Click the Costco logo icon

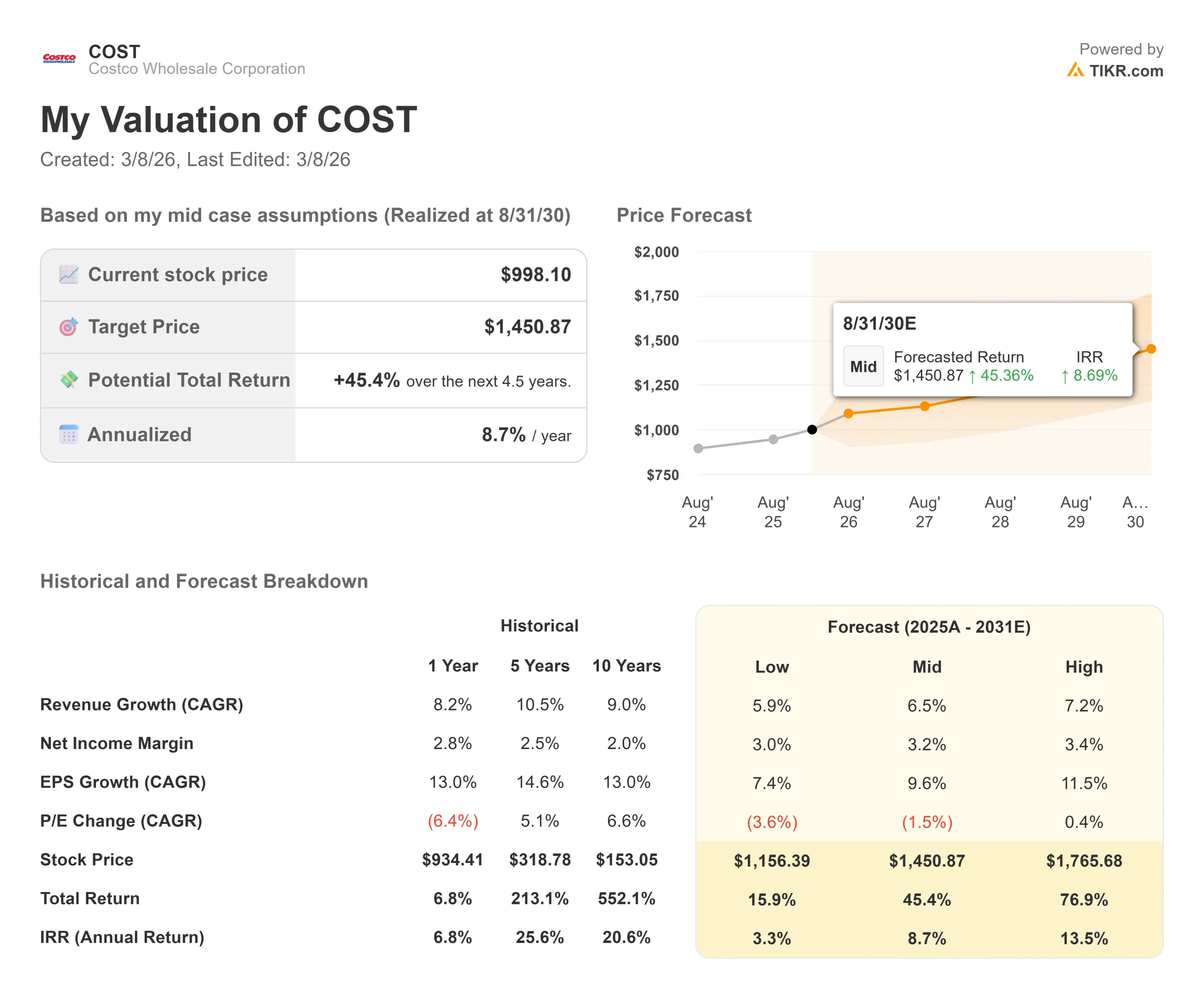coord(59,58)
